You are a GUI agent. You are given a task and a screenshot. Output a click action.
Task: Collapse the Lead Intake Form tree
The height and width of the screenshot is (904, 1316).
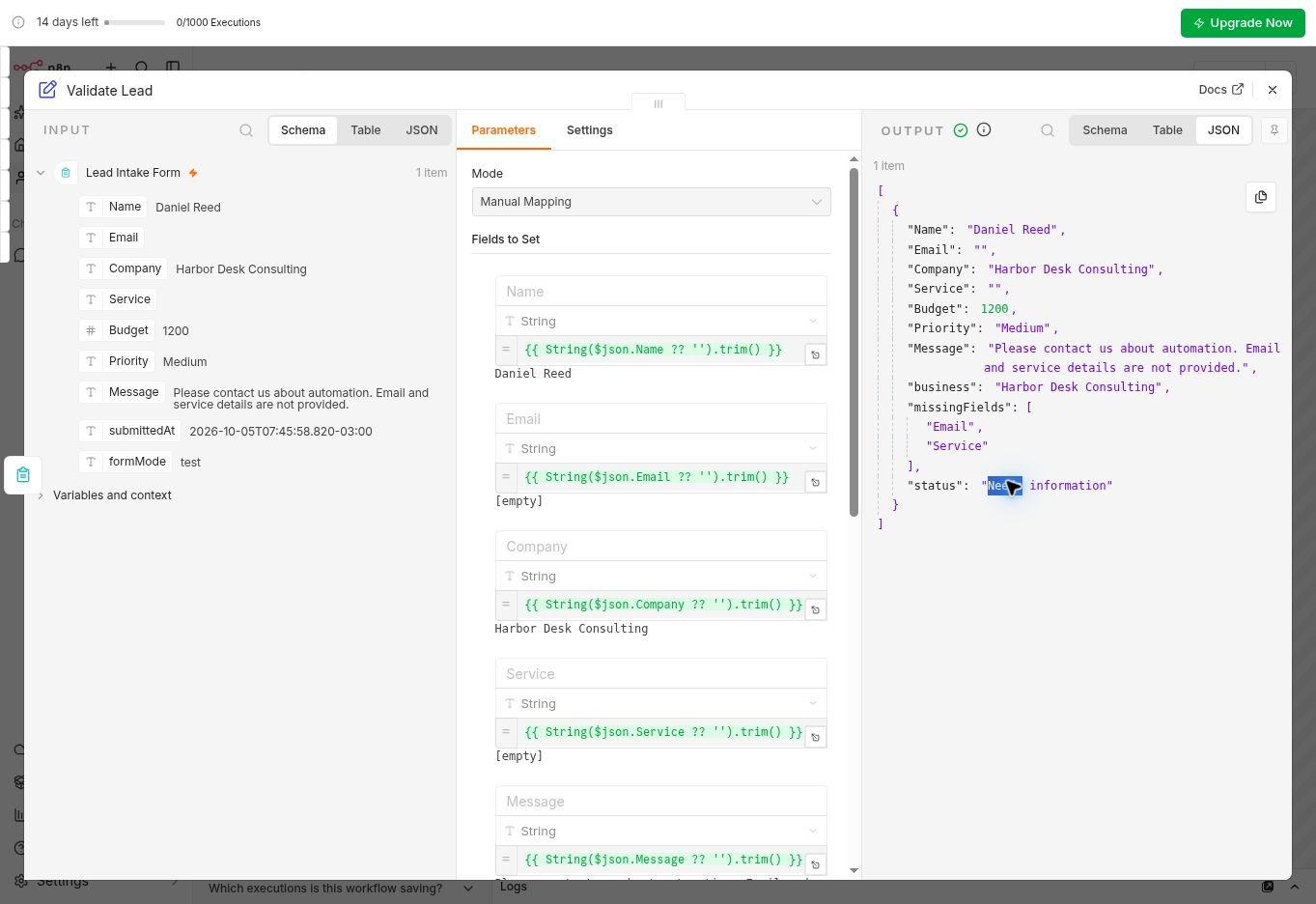pyautogui.click(x=41, y=173)
